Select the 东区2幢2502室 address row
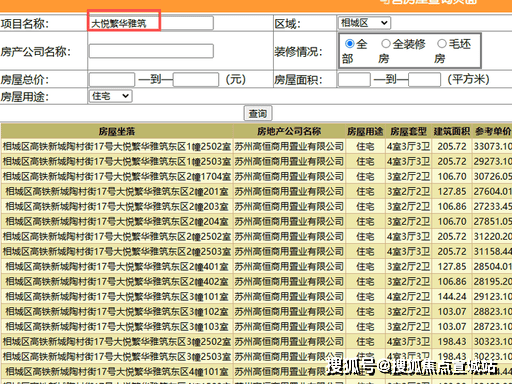This screenshot has width=512, height=384. click(117, 236)
